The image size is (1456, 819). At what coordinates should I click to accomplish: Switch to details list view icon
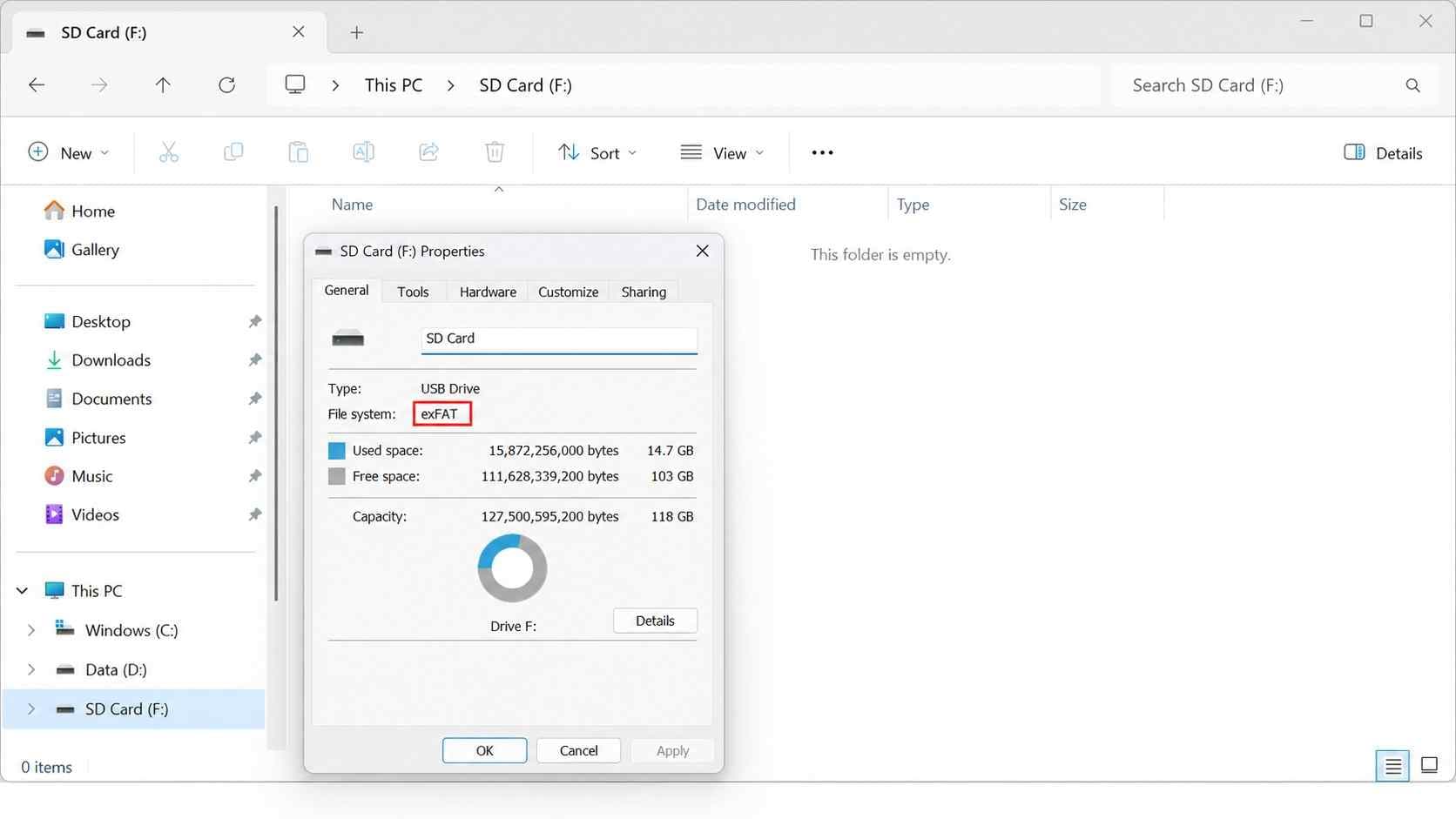[x=1392, y=766]
